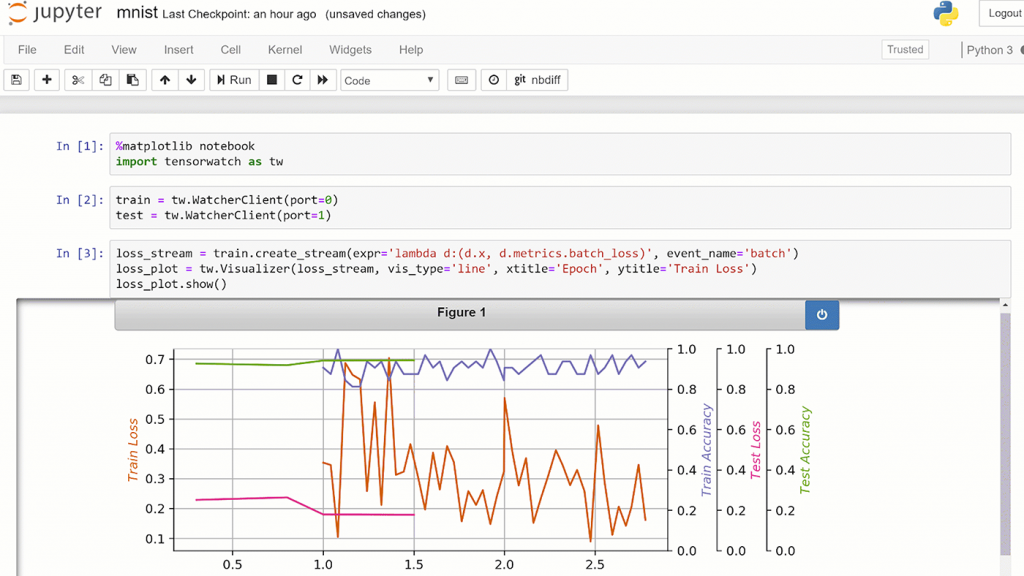Open the Cell menu
This screenshot has width=1024, height=576.
point(230,49)
